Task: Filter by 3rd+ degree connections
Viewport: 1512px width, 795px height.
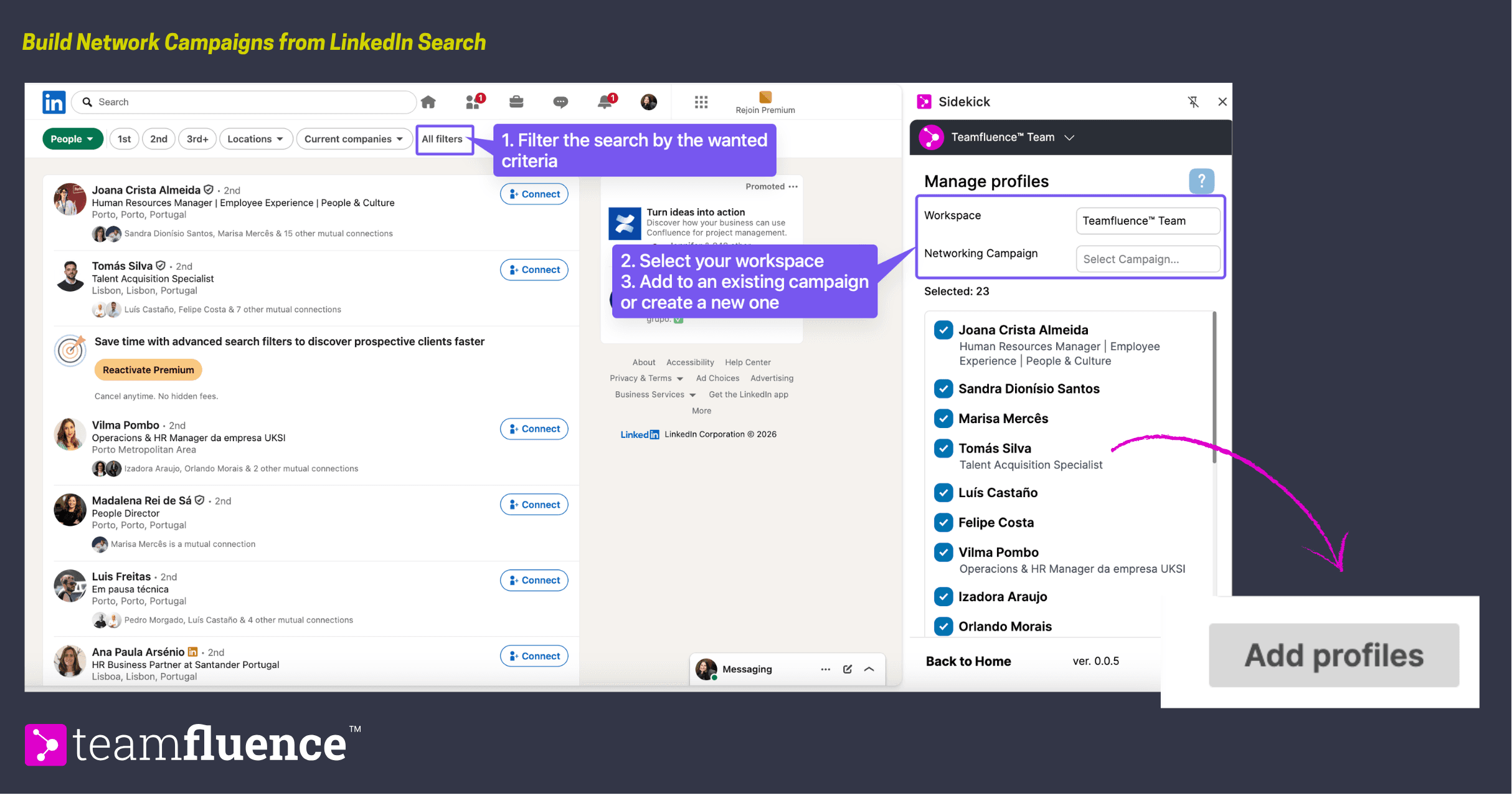Action: point(197,139)
